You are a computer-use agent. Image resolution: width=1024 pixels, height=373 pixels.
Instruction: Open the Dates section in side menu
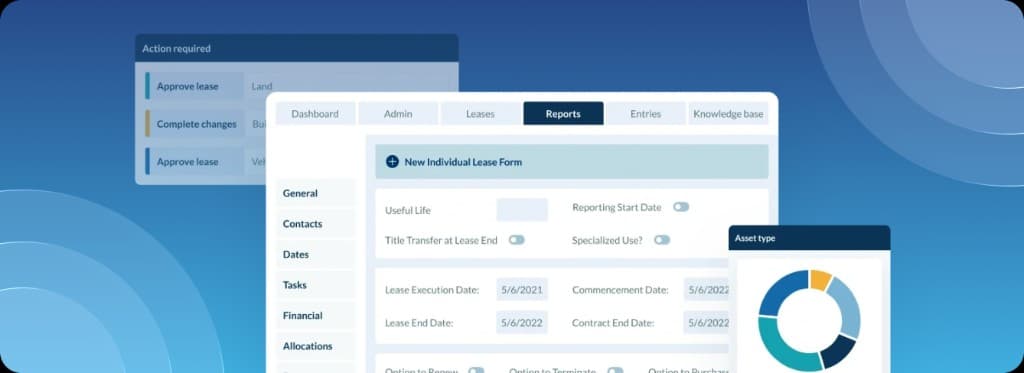point(315,255)
